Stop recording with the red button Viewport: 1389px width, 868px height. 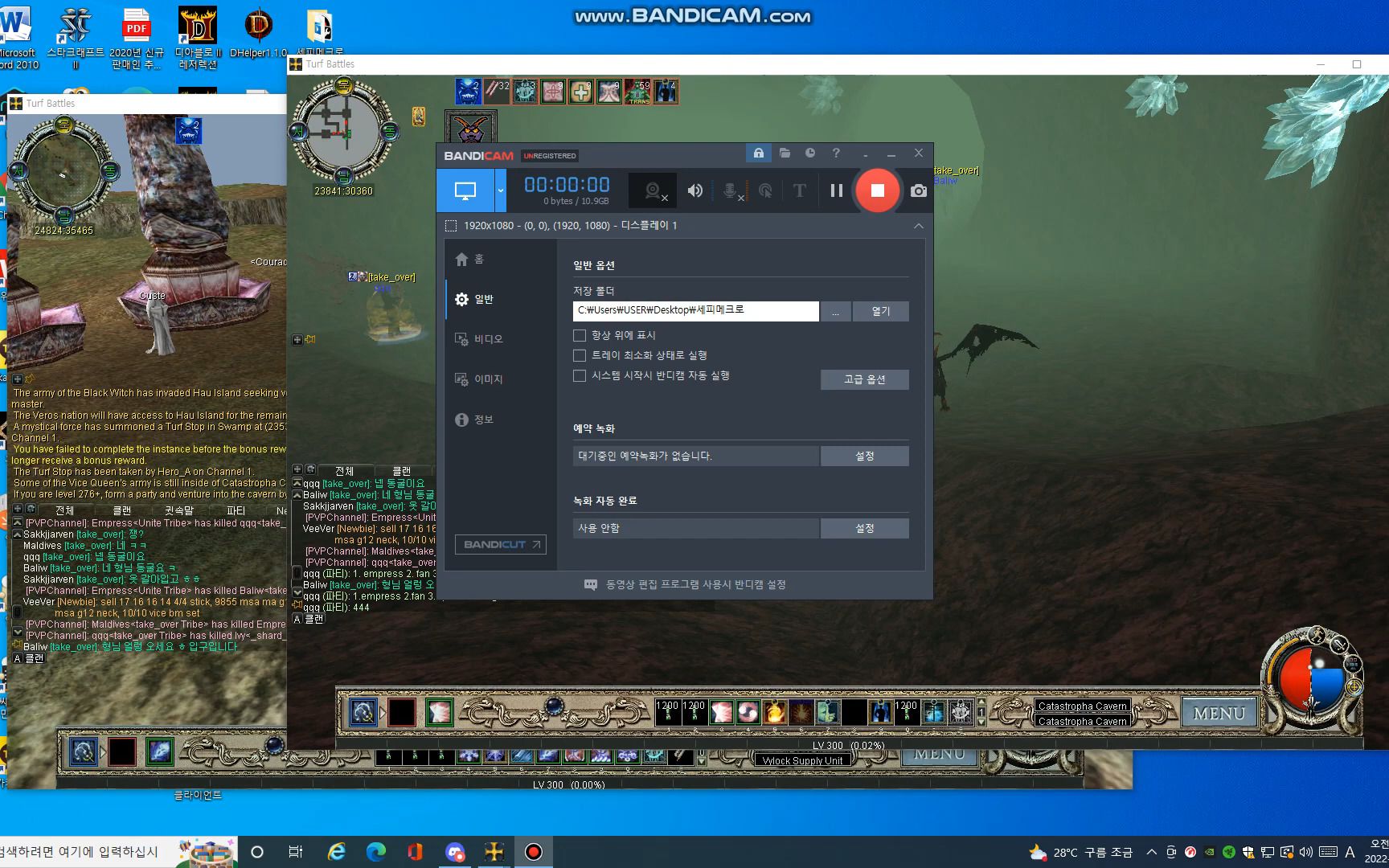[877, 190]
